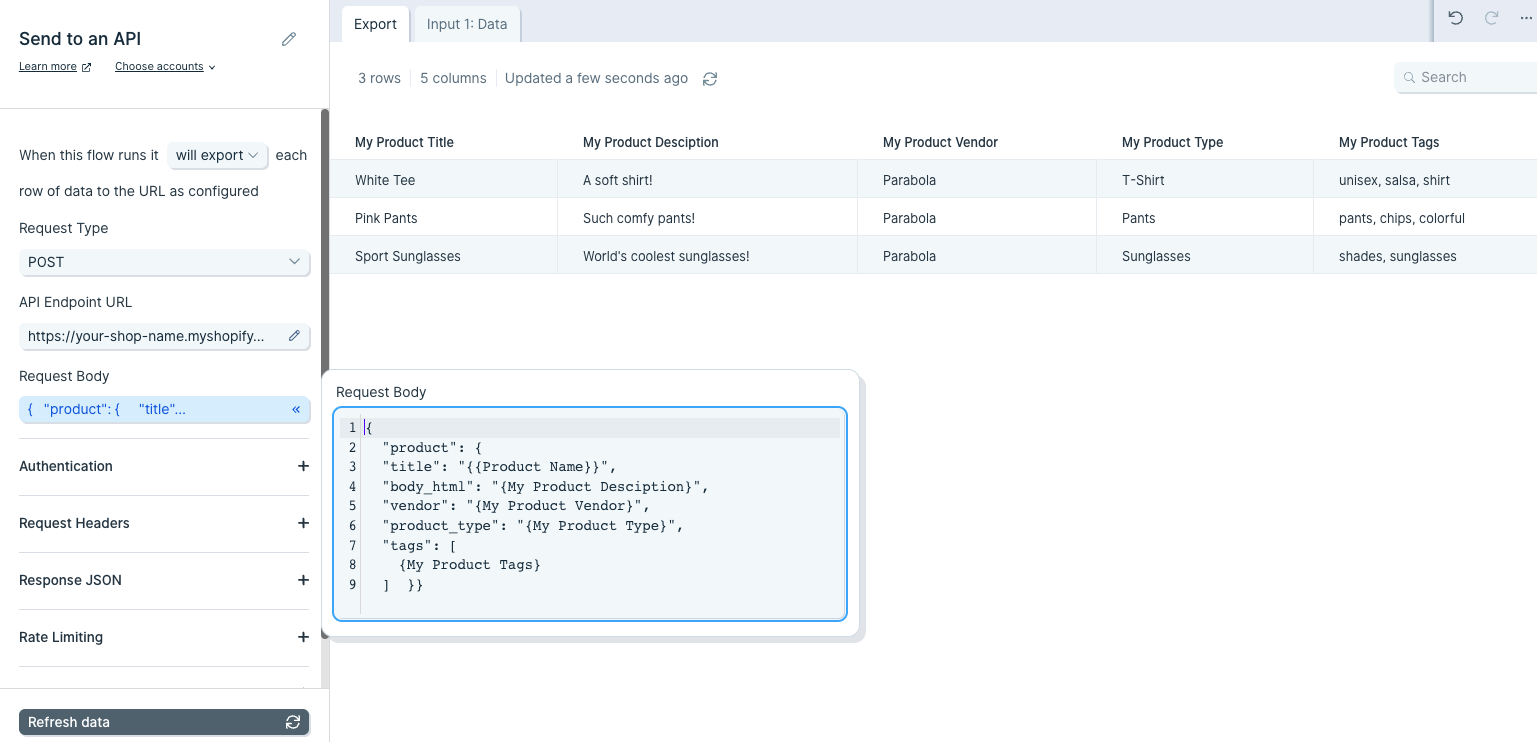
Task: Expand the Authentication section
Action: (x=164, y=466)
